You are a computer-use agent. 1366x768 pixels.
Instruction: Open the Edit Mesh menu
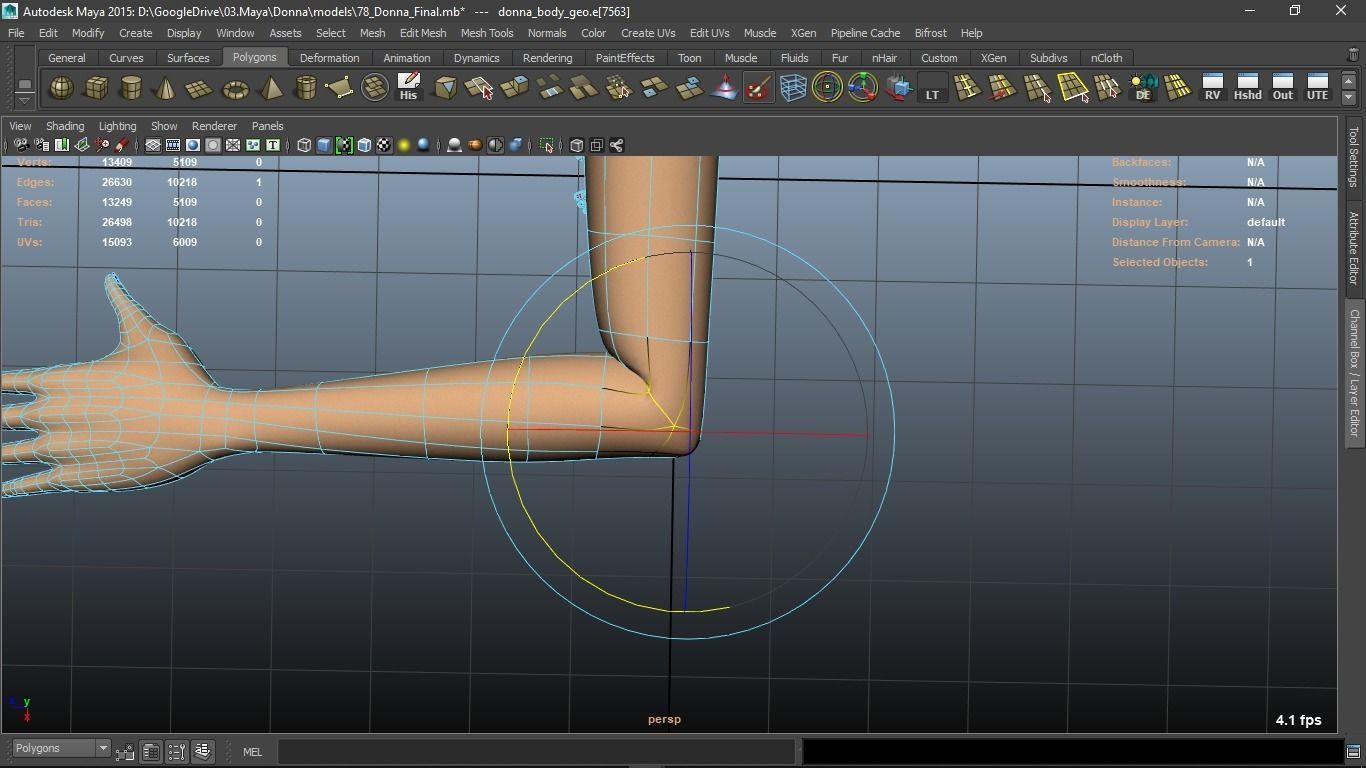[x=423, y=33]
